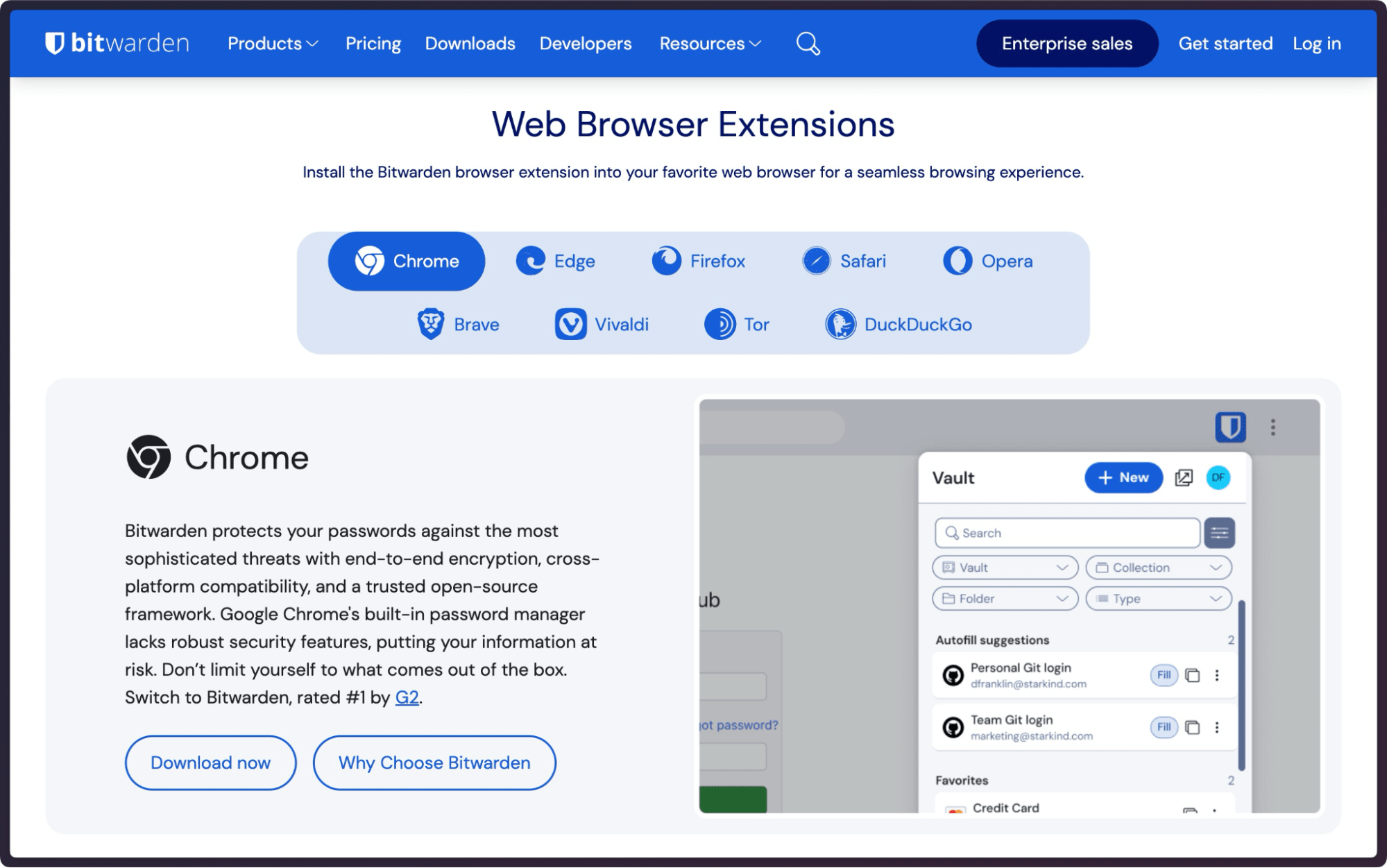Open the Type filter dropdown
The image size is (1387, 868).
pos(1158,599)
